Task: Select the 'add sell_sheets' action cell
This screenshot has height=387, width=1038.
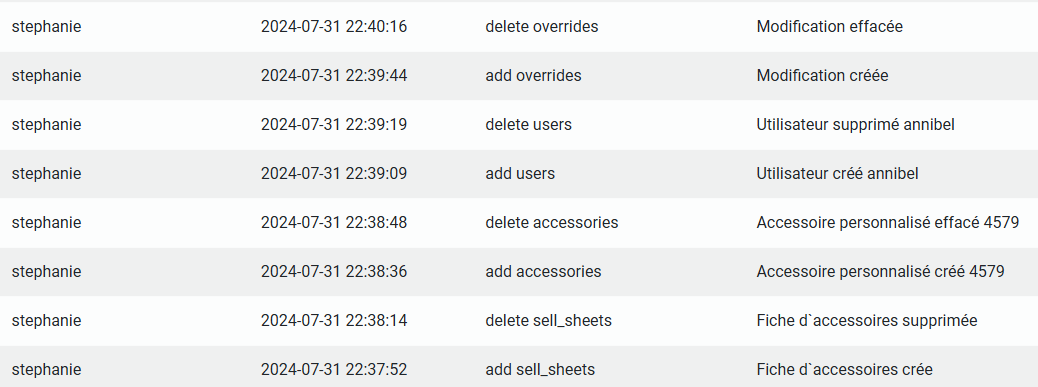Action: (540, 370)
